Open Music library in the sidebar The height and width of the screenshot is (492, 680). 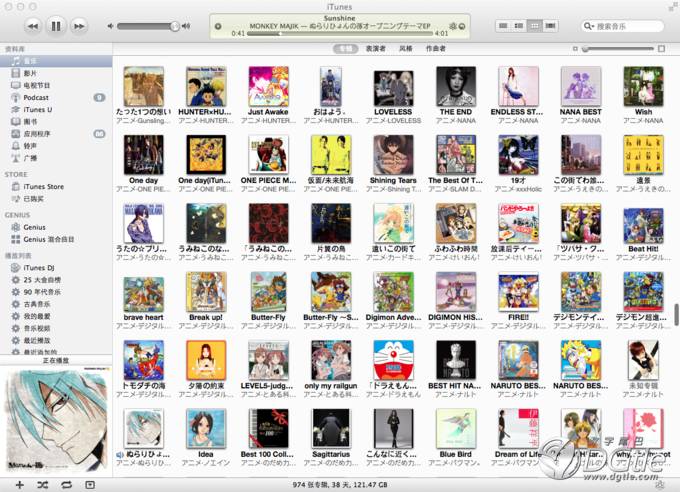tap(56, 61)
